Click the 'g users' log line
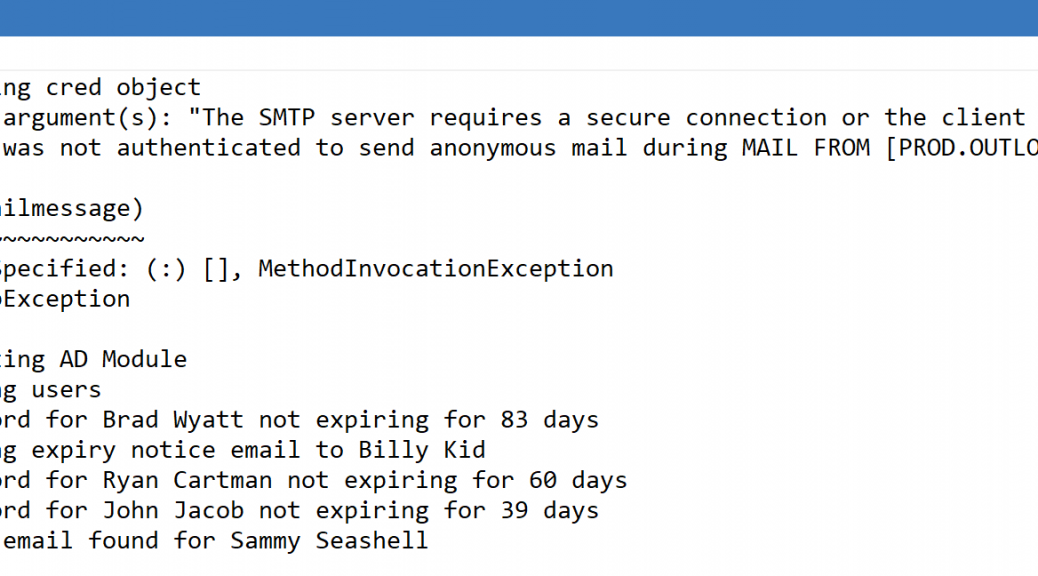The image size is (1038, 576). [50, 390]
